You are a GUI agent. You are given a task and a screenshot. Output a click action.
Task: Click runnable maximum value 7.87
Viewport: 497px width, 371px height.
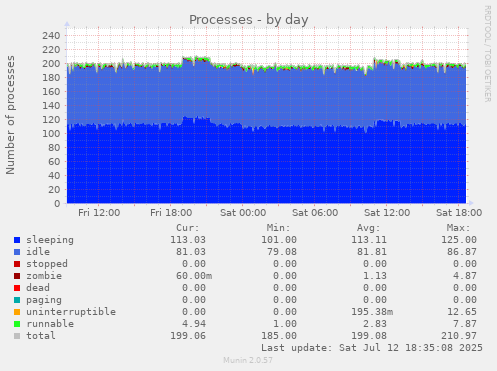pos(465,324)
